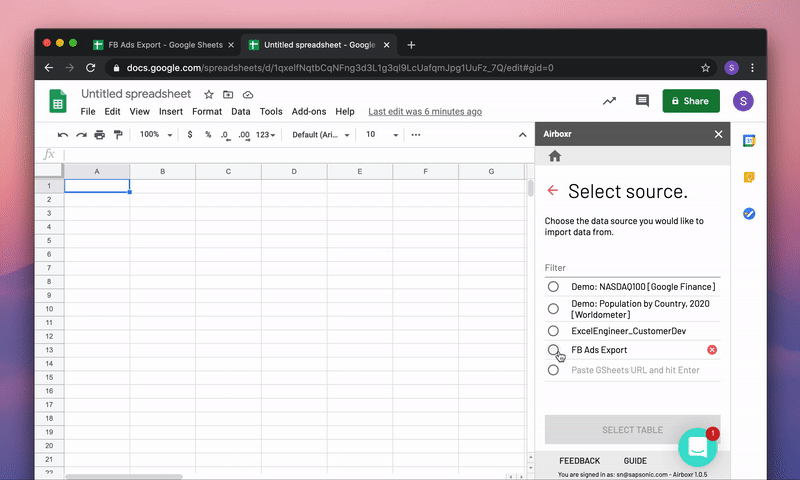800x480 pixels.
Task: Open Google Keep side panel icon
Action: (x=748, y=177)
